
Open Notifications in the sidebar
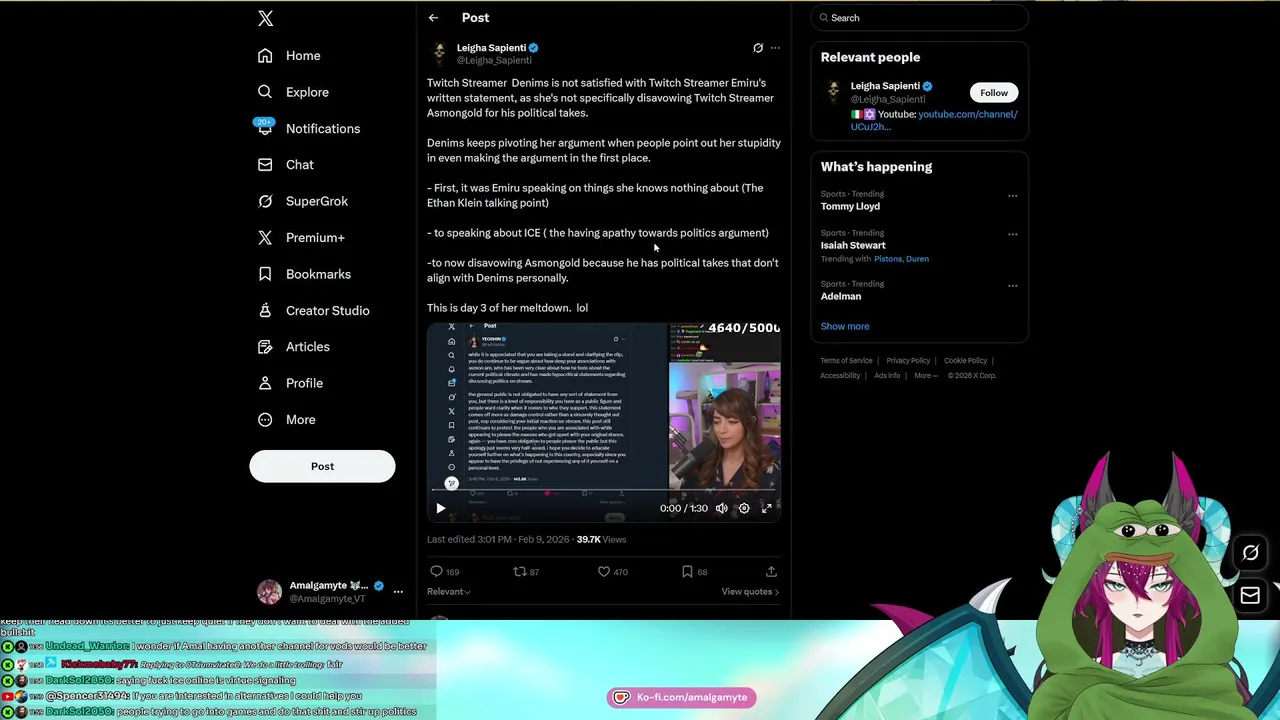click(x=309, y=128)
